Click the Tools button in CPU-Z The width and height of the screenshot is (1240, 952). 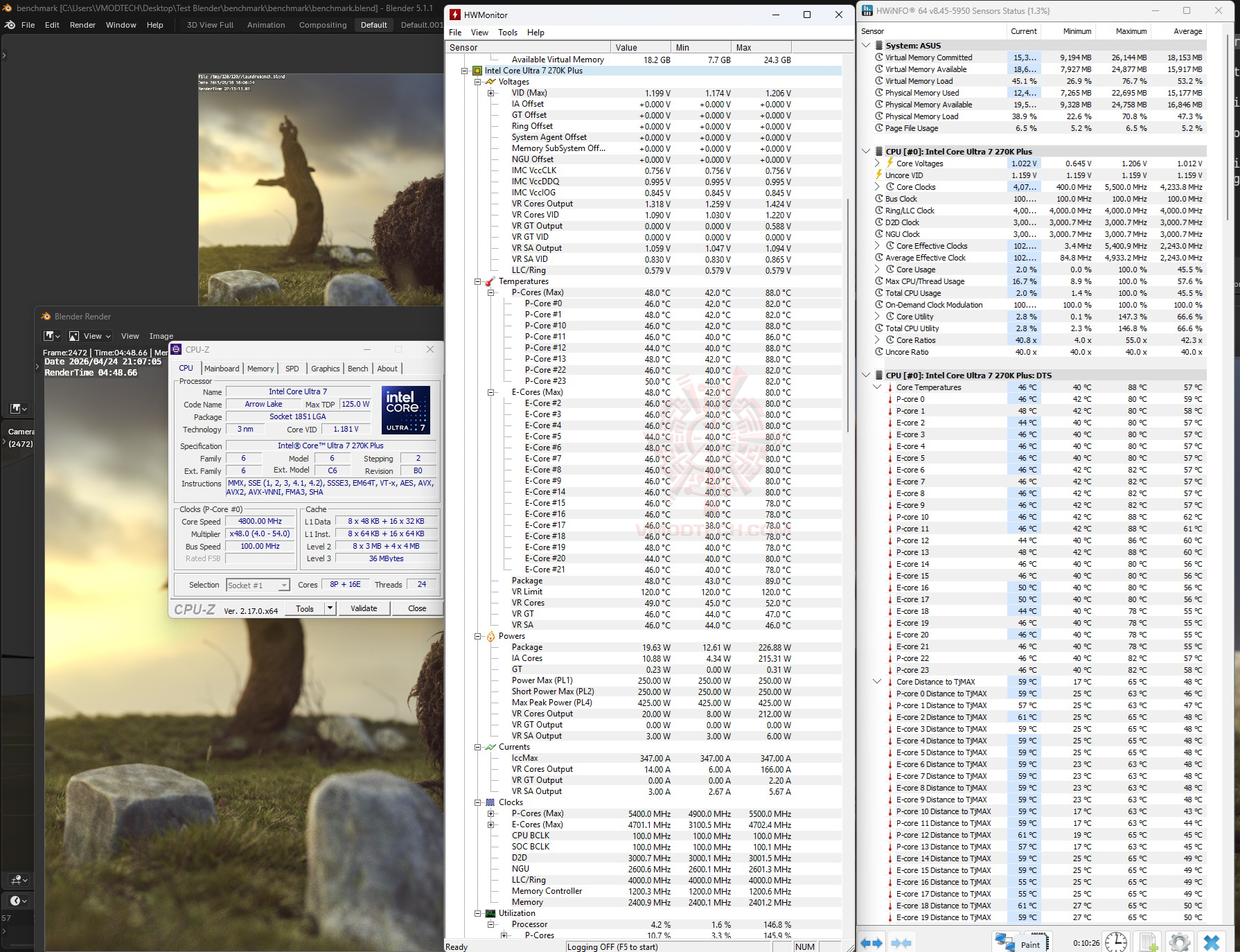(x=305, y=608)
